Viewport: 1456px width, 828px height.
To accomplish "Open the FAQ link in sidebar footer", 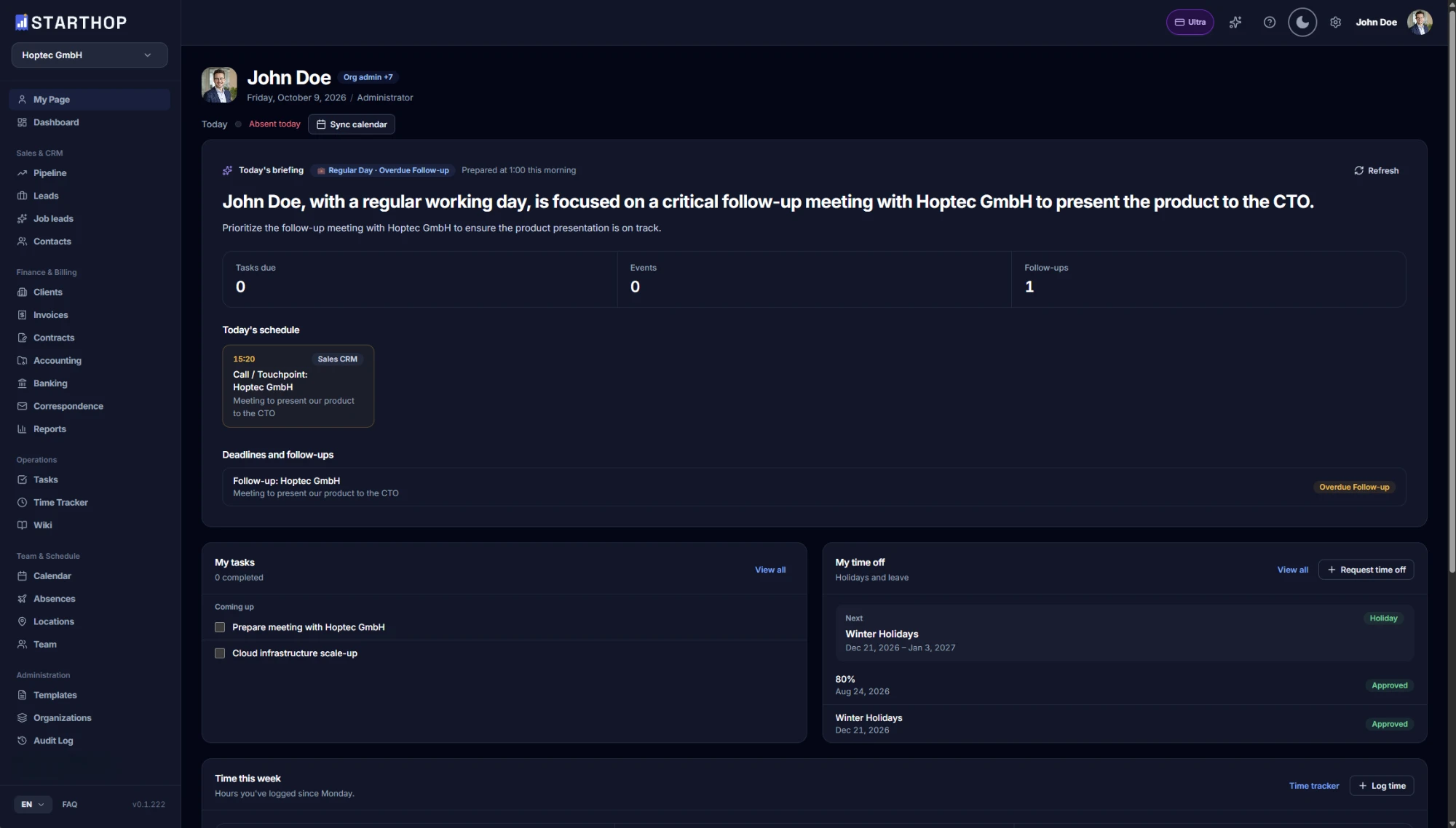I will tap(70, 805).
